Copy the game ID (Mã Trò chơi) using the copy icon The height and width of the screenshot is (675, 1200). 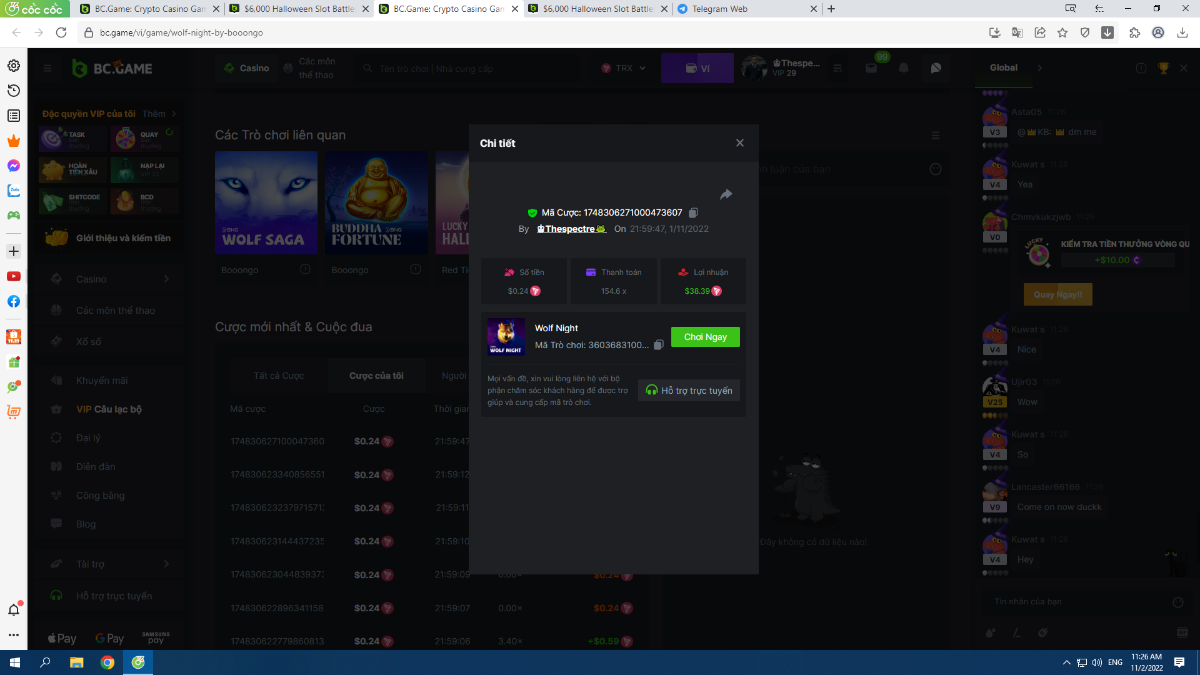(x=658, y=345)
